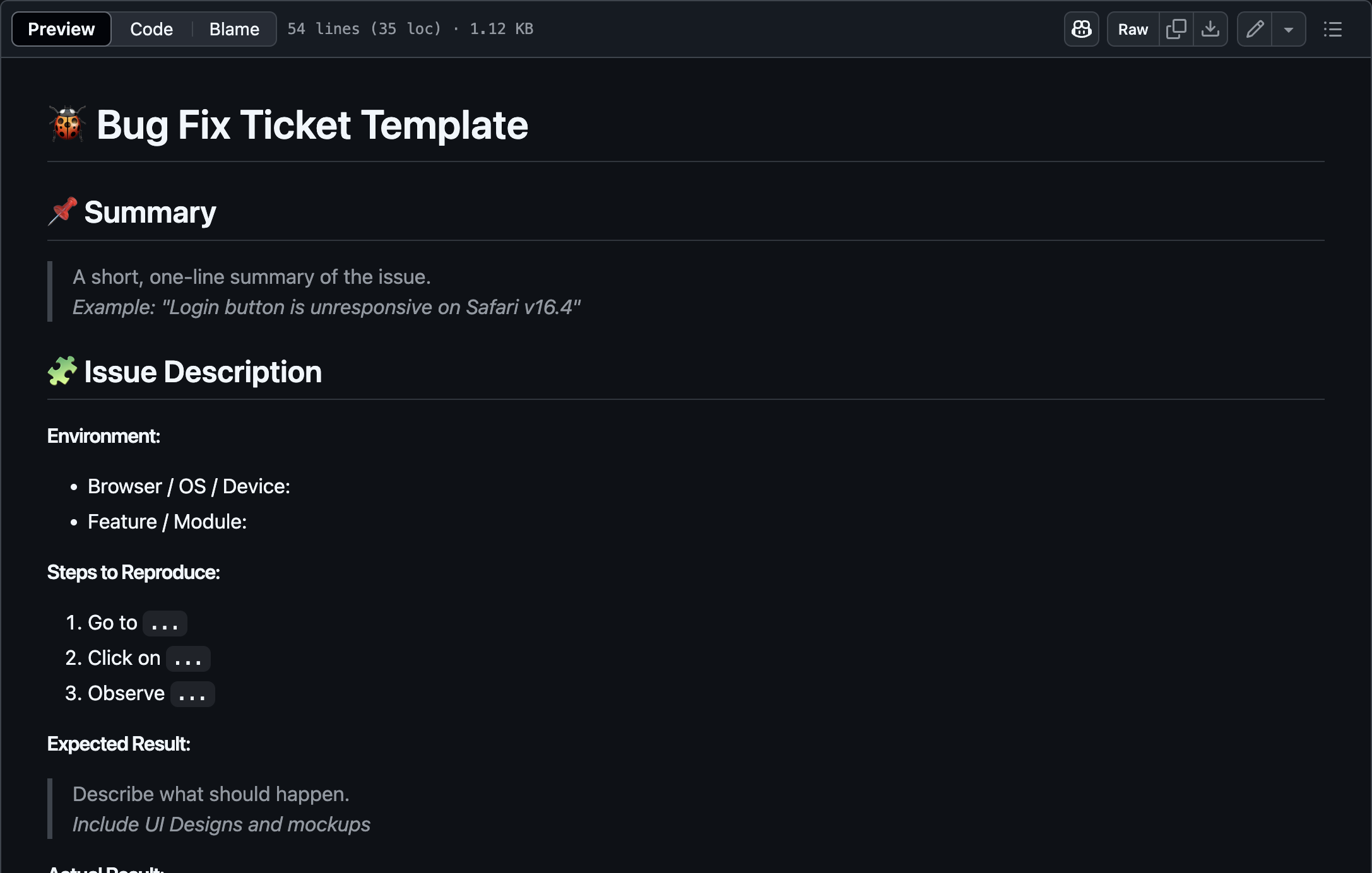Click 'A short, one-line summary of the issue.'
This screenshot has height=873, width=1372.
tap(252, 277)
